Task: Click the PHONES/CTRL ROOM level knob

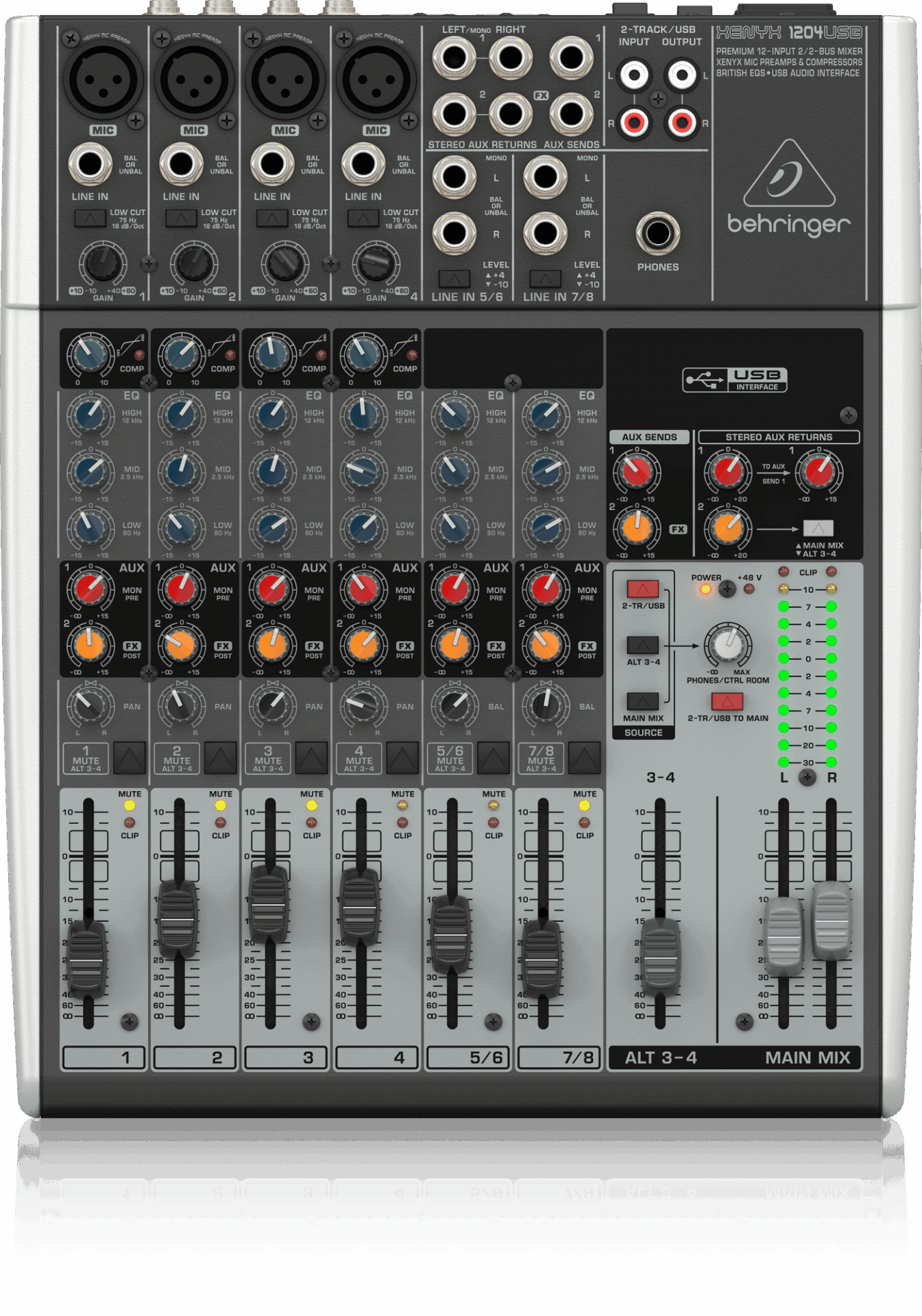Action: [x=728, y=644]
